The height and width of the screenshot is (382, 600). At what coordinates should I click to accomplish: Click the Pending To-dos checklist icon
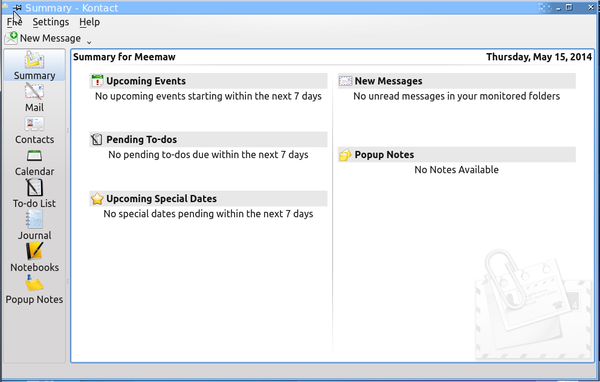[x=96, y=139]
